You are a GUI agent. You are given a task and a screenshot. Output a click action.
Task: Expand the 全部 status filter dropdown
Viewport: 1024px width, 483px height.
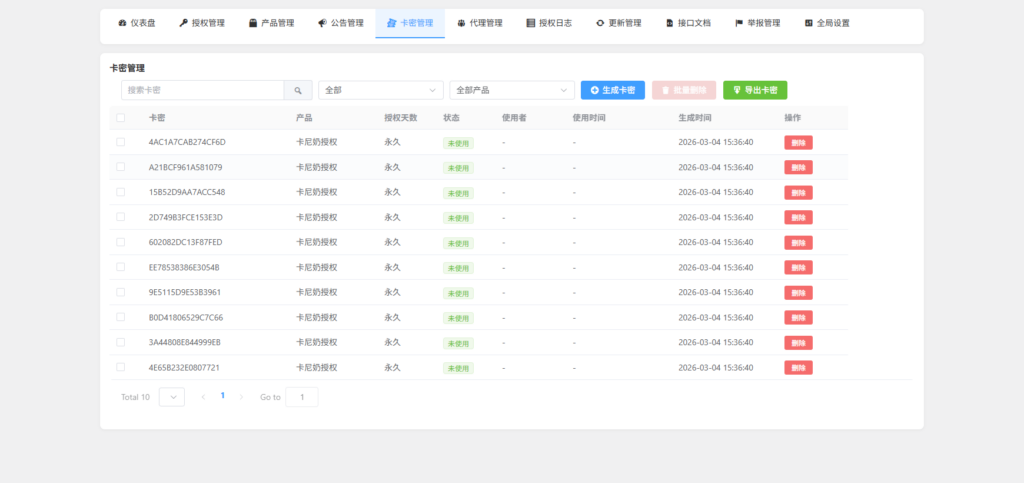(x=380, y=90)
